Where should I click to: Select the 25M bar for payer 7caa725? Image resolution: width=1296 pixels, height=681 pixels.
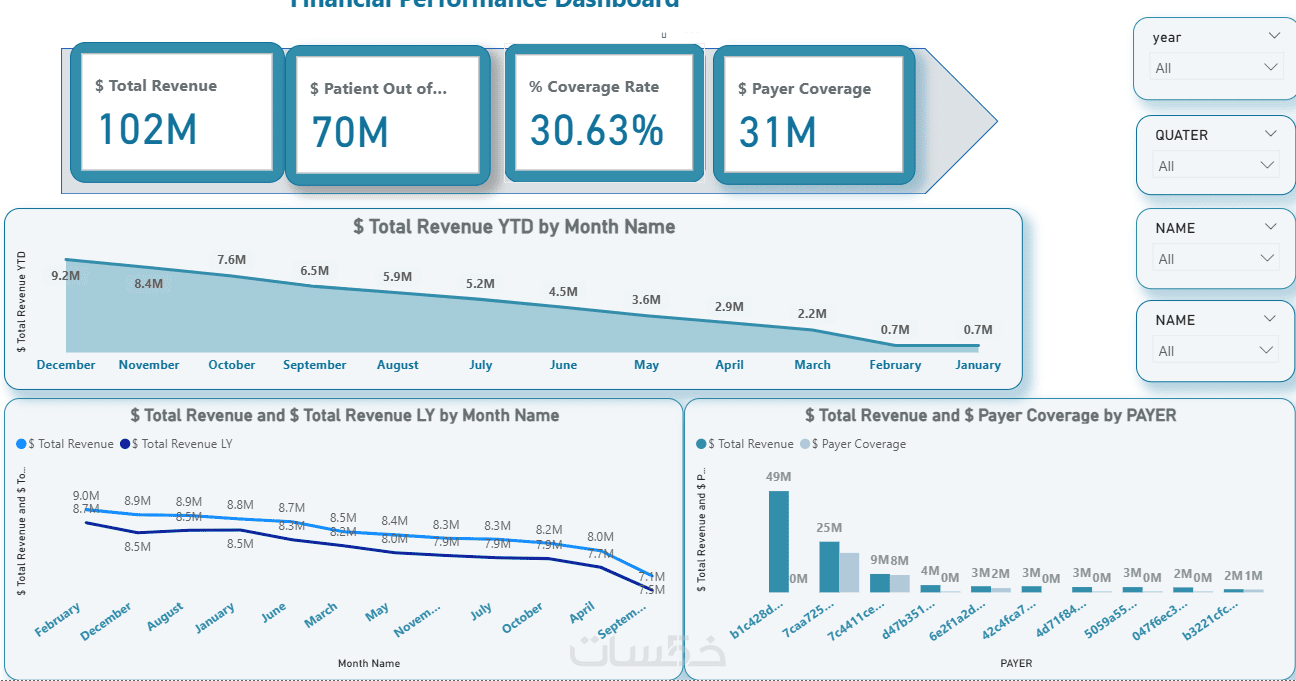click(829, 567)
